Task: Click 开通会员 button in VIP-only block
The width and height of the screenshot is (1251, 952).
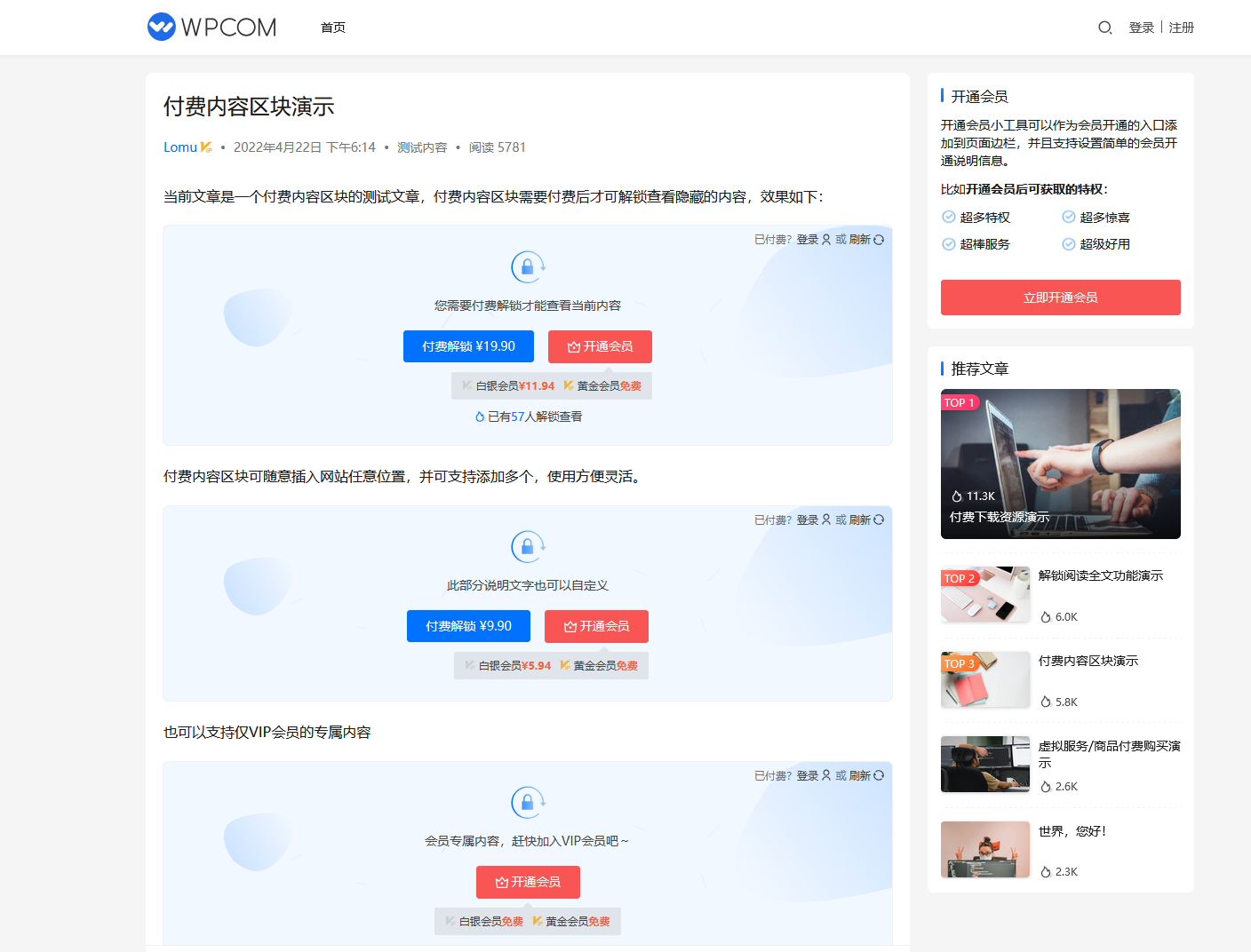Action: tap(528, 882)
